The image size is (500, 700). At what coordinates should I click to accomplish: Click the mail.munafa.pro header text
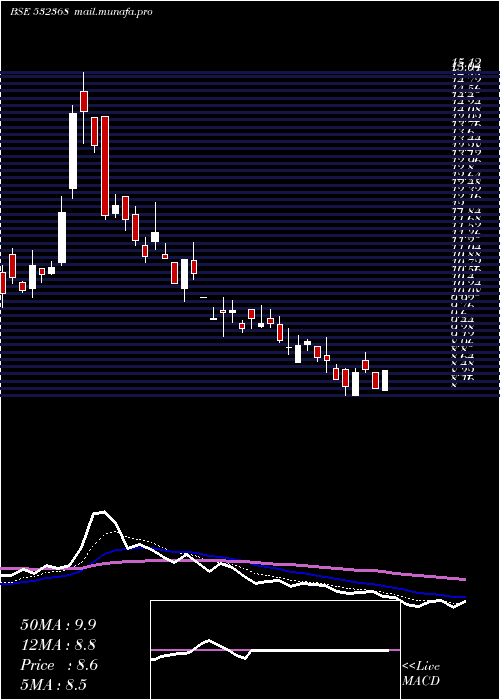112,12
